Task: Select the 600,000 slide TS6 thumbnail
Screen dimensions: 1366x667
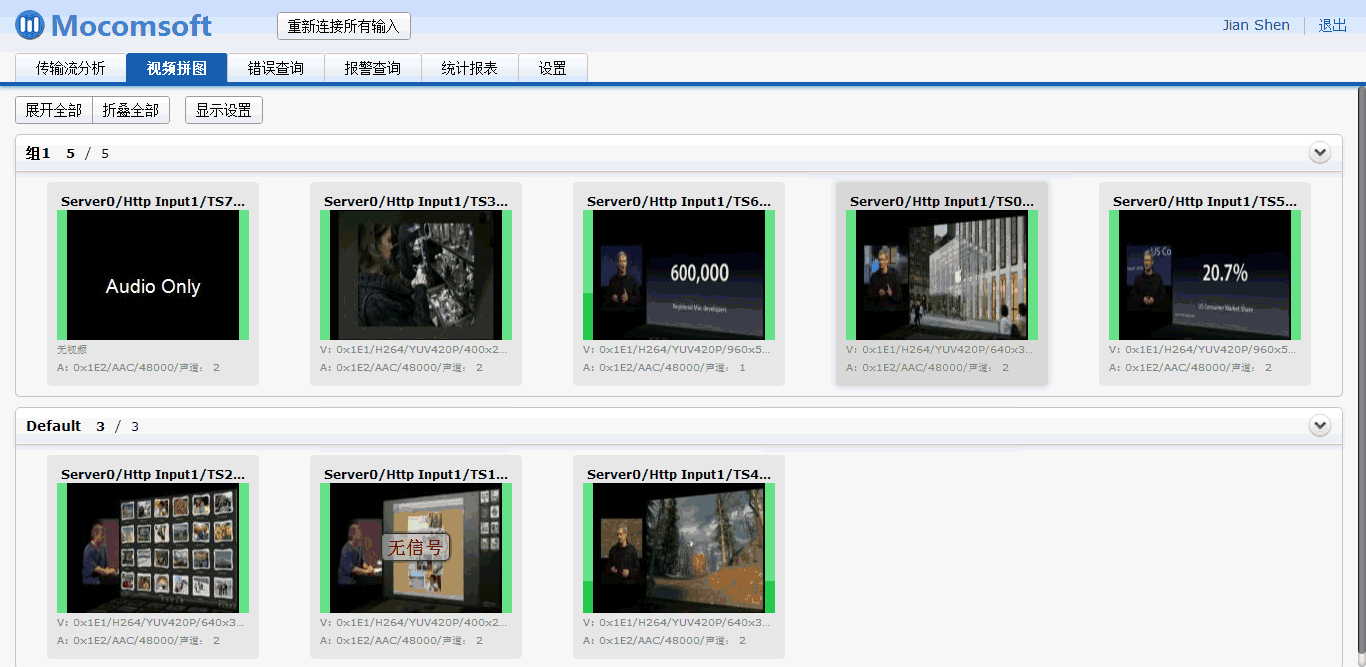Action: (x=678, y=275)
